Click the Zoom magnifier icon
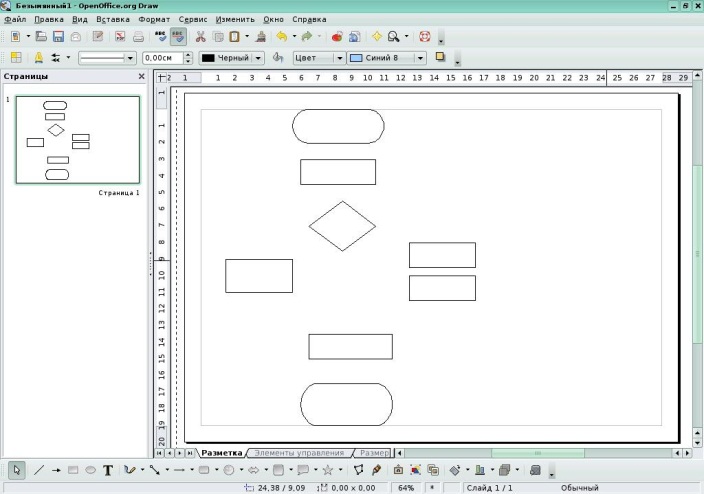 pyautogui.click(x=394, y=37)
